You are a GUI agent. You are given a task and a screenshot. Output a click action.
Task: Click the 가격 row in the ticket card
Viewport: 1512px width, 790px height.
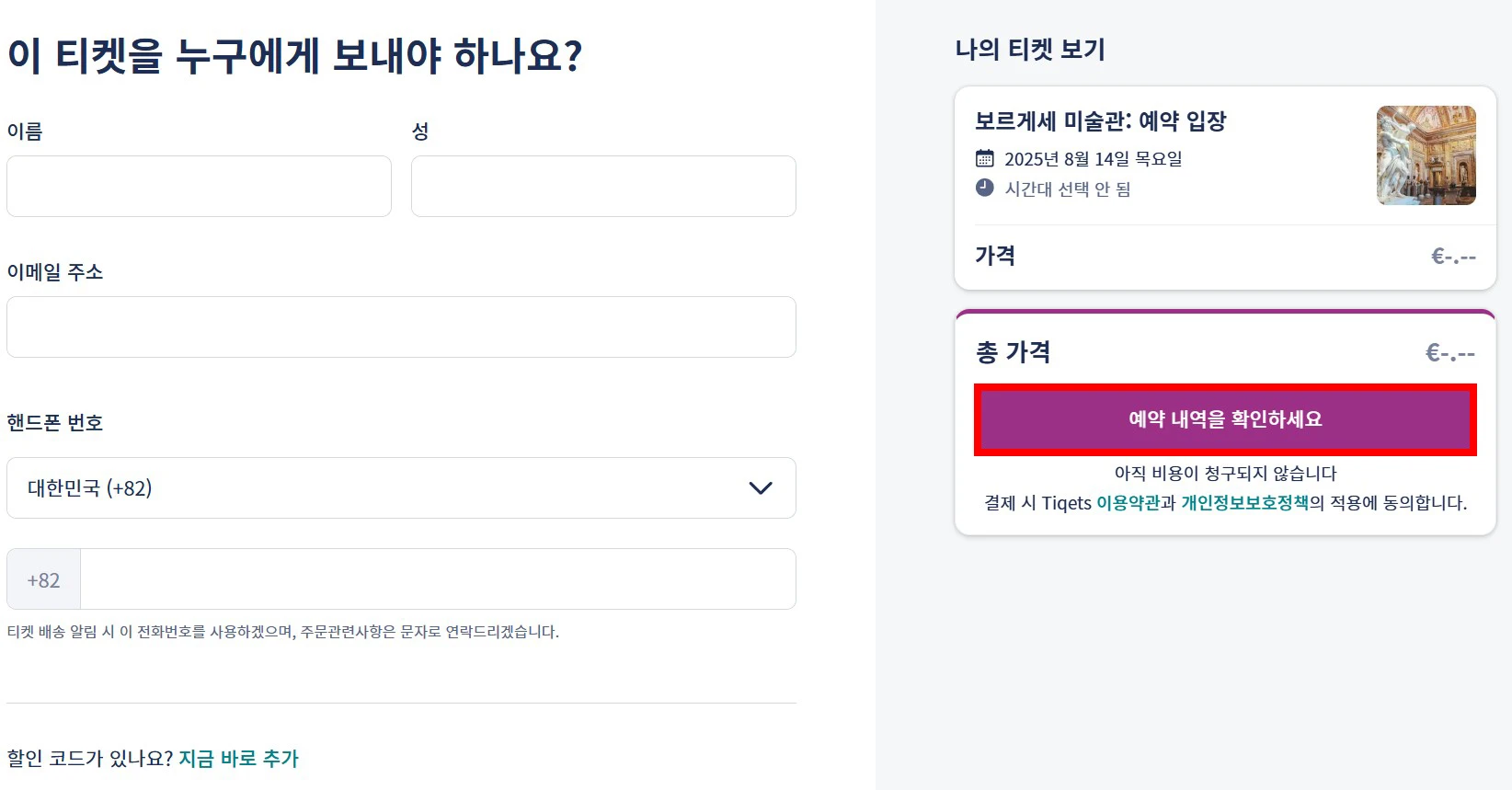point(995,256)
